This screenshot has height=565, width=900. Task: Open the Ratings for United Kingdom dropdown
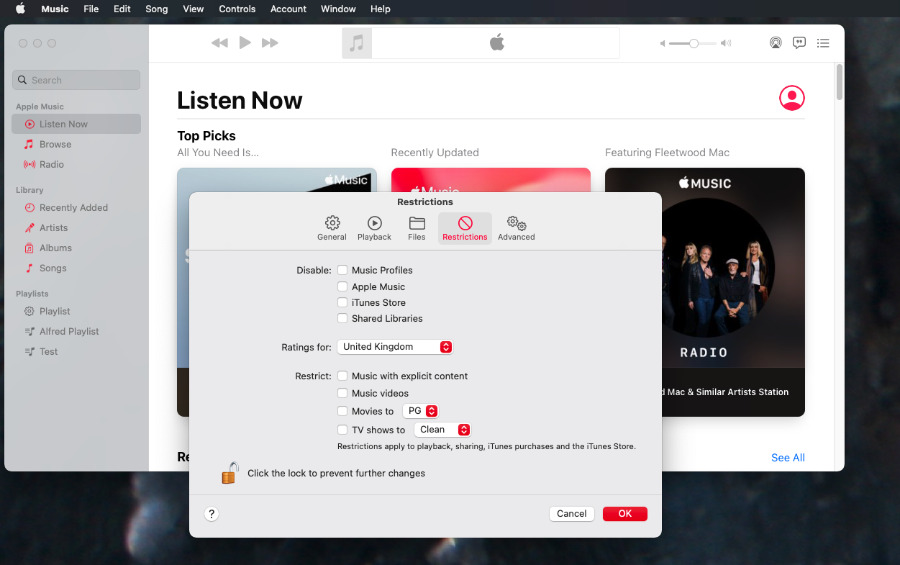tap(395, 347)
